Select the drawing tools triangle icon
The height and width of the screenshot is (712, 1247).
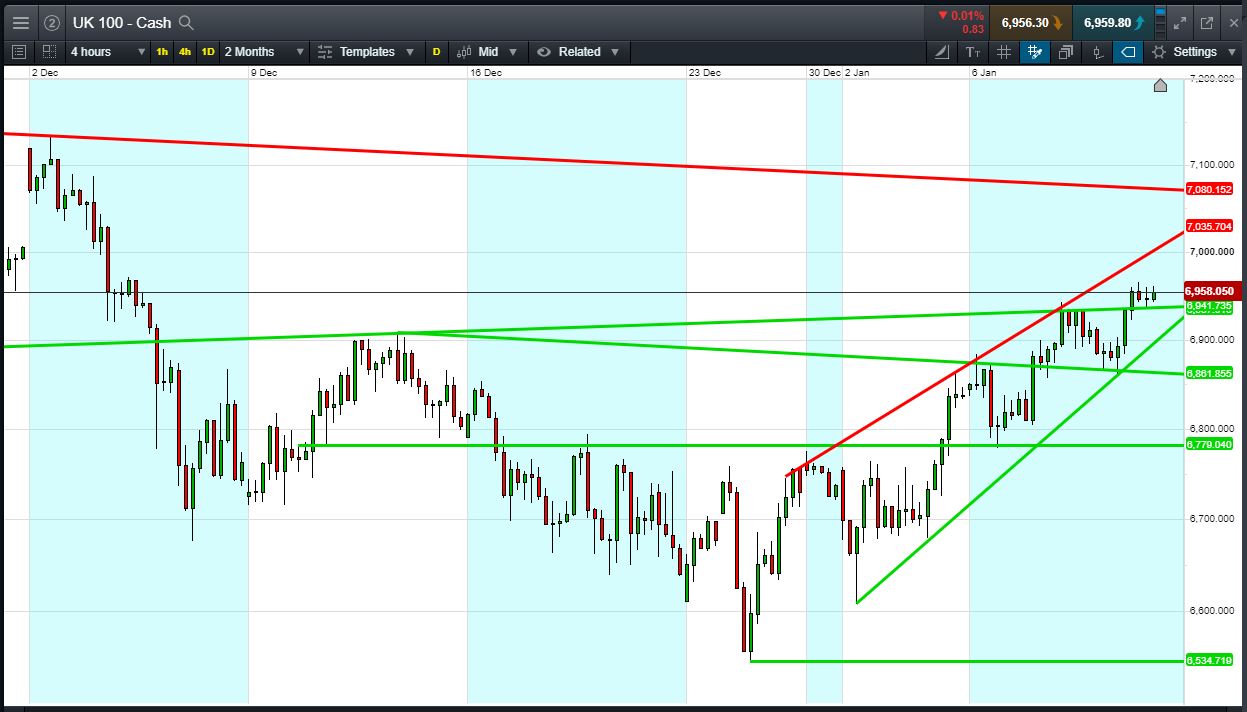(x=943, y=52)
